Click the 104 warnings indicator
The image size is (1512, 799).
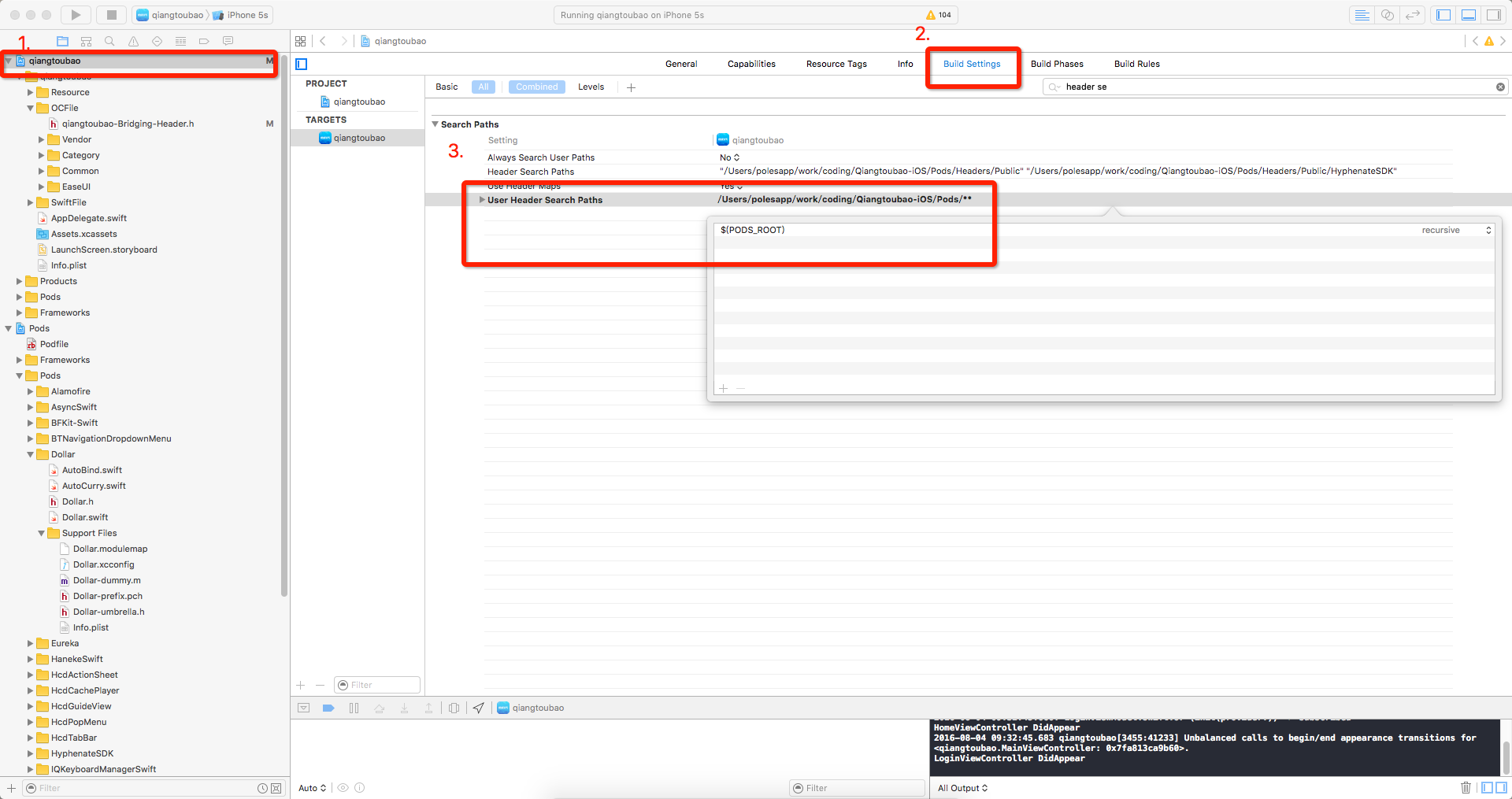coord(939,15)
